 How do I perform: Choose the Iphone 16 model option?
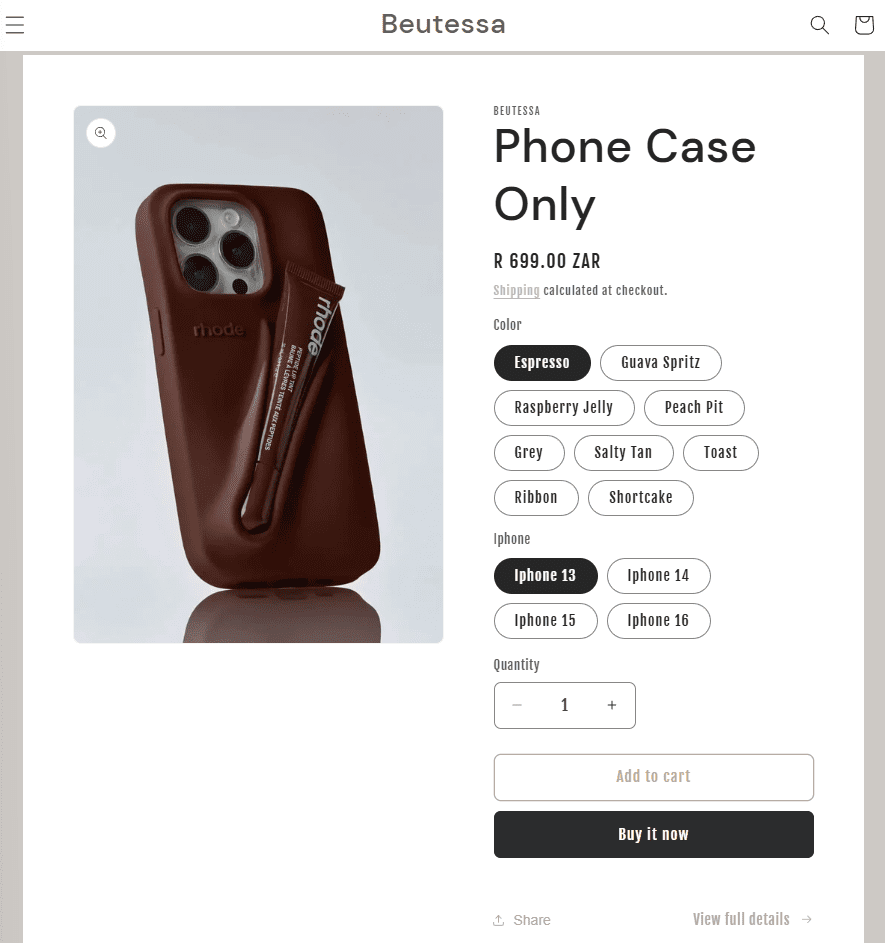pos(658,621)
